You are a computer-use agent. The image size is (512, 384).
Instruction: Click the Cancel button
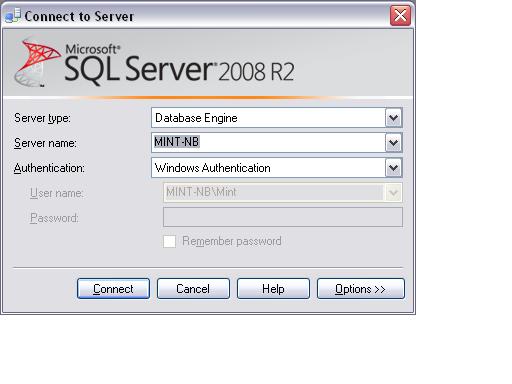[x=193, y=289]
